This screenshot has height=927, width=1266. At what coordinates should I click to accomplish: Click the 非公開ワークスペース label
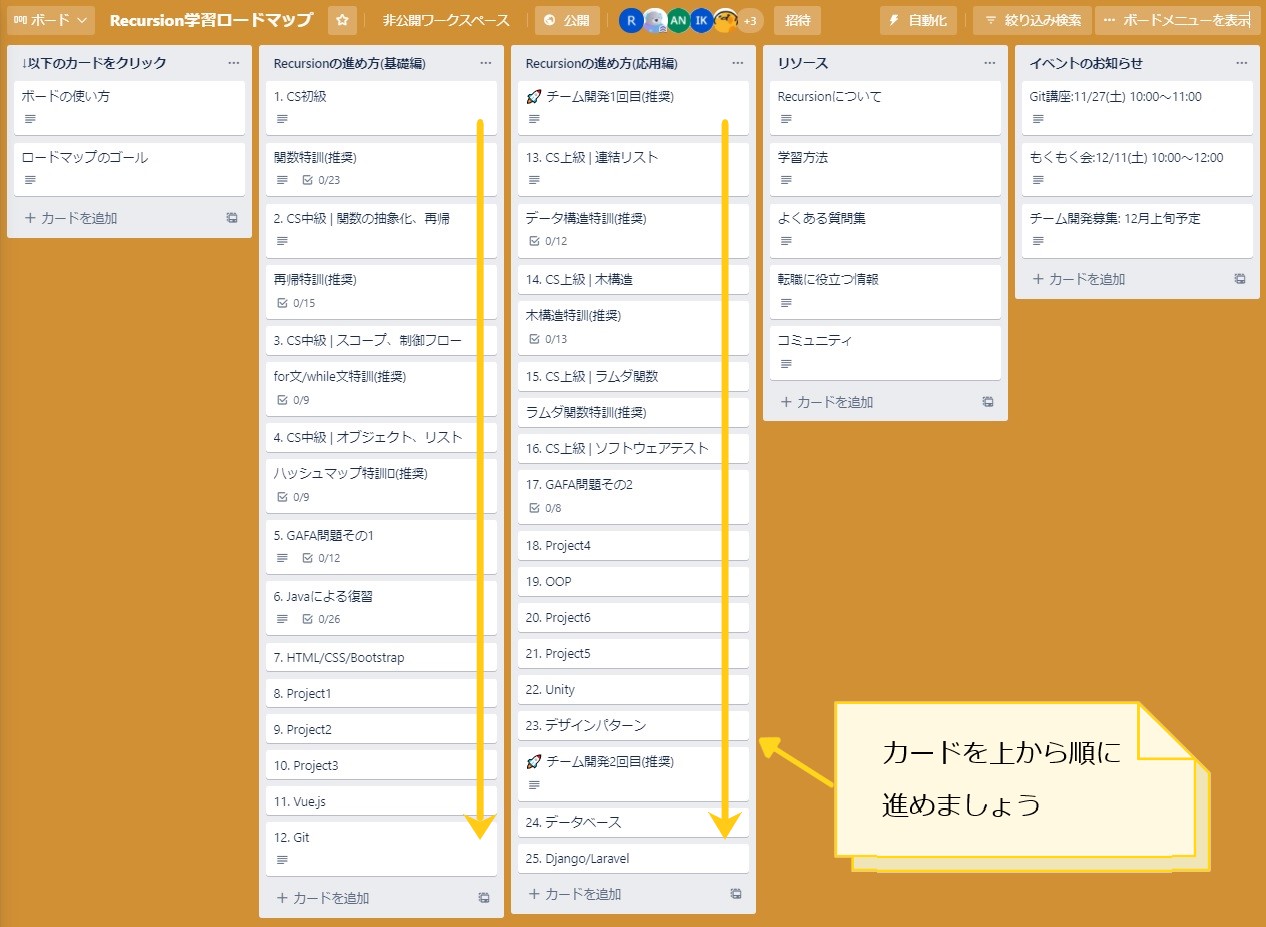(x=446, y=20)
